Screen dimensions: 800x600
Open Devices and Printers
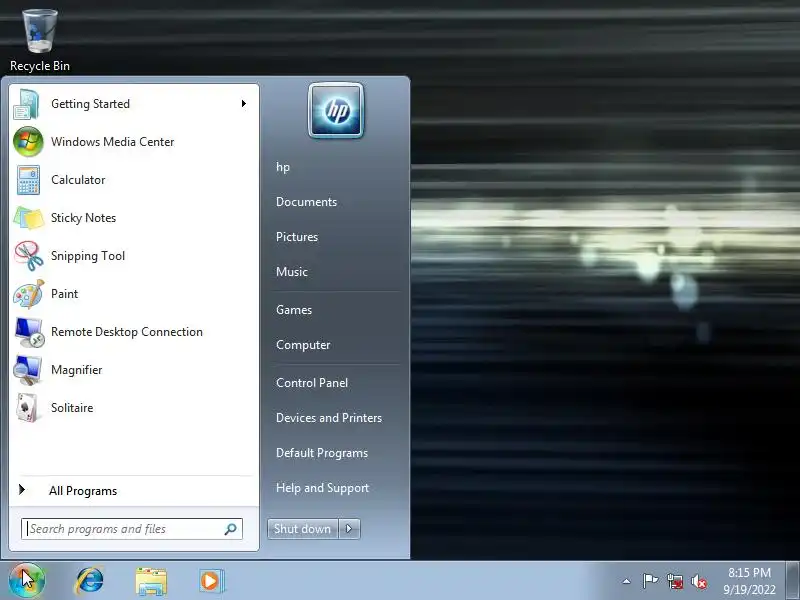[329, 418]
